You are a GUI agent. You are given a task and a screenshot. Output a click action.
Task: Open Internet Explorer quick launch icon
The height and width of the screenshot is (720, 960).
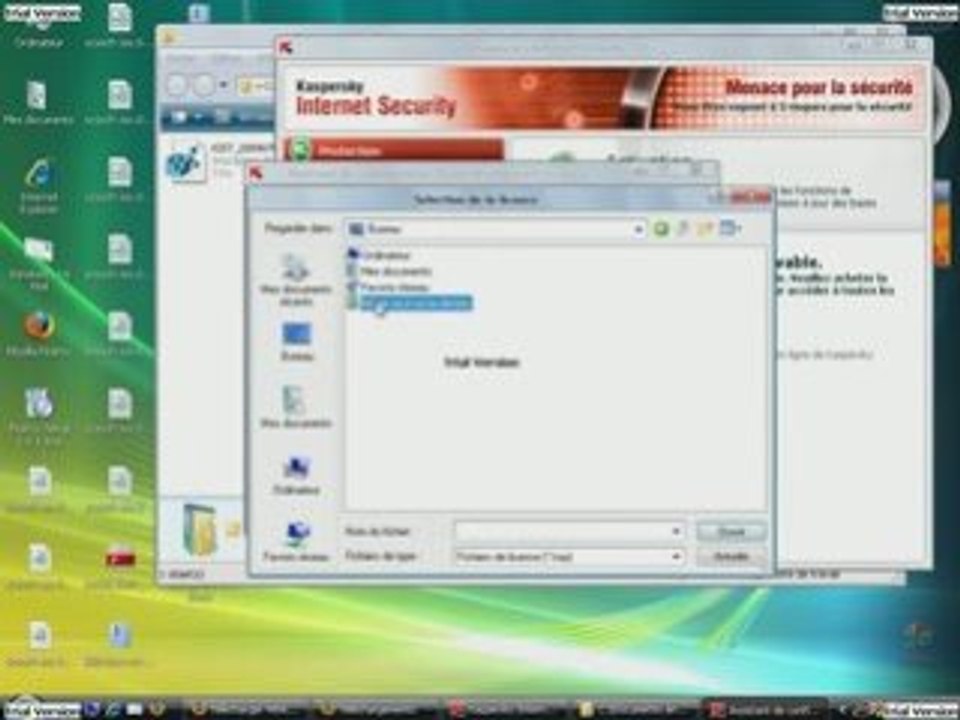[x=113, y=709]
